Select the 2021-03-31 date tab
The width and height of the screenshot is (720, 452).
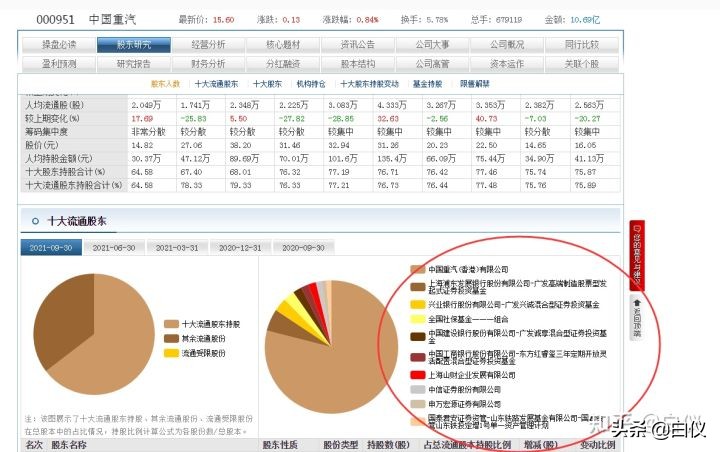(177, 248)
